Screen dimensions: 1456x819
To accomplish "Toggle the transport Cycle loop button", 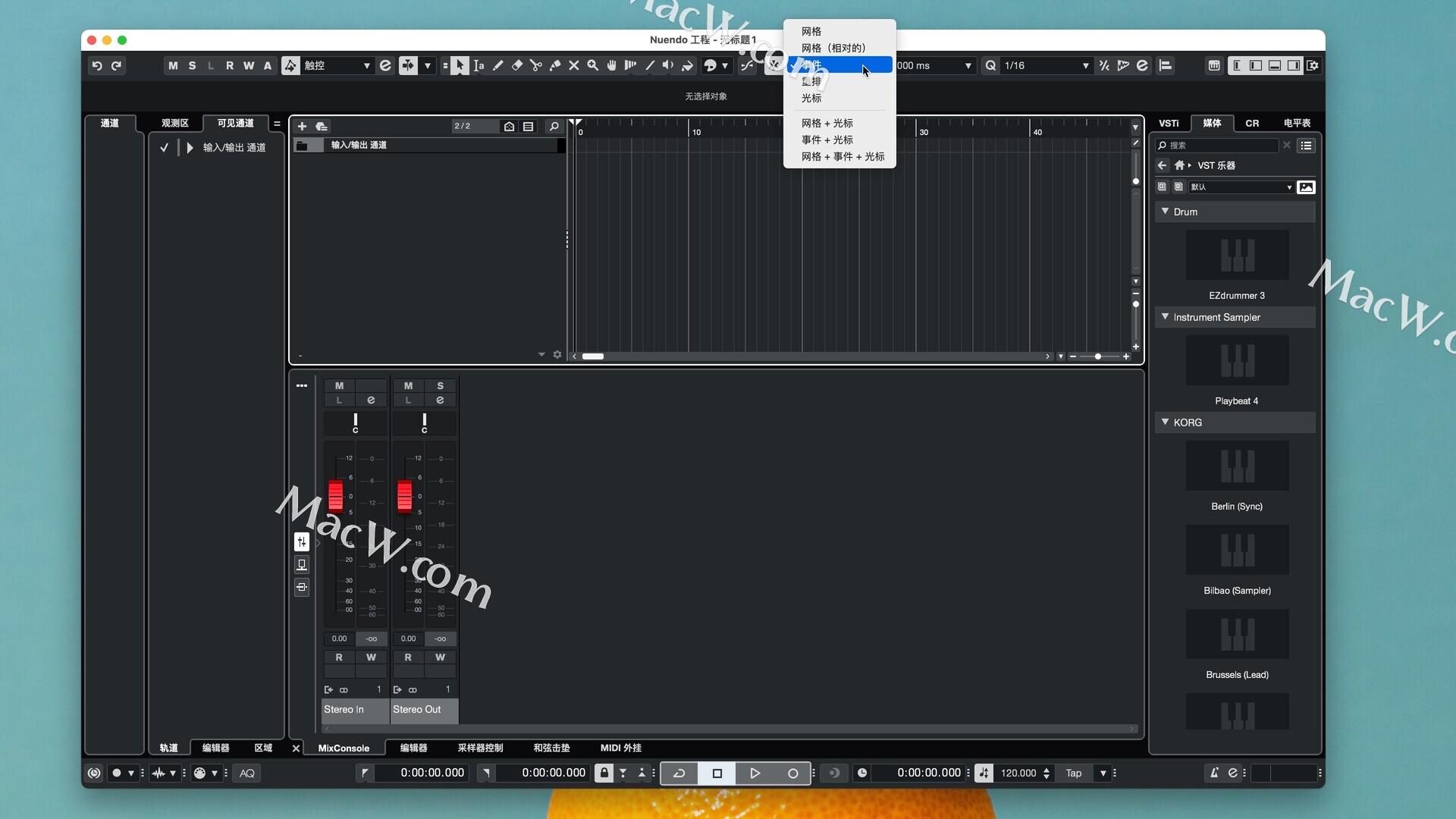I will pyautogui.click(x=679, y=773).
